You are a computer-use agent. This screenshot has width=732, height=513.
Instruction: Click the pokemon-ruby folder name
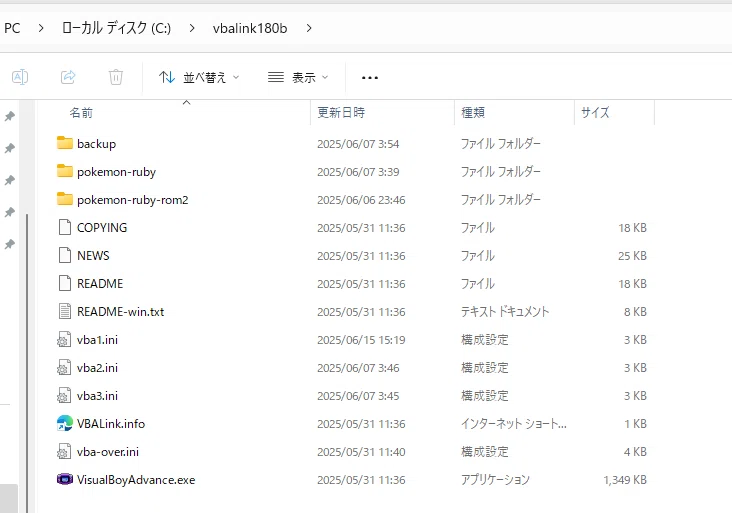tap(116, 172)
